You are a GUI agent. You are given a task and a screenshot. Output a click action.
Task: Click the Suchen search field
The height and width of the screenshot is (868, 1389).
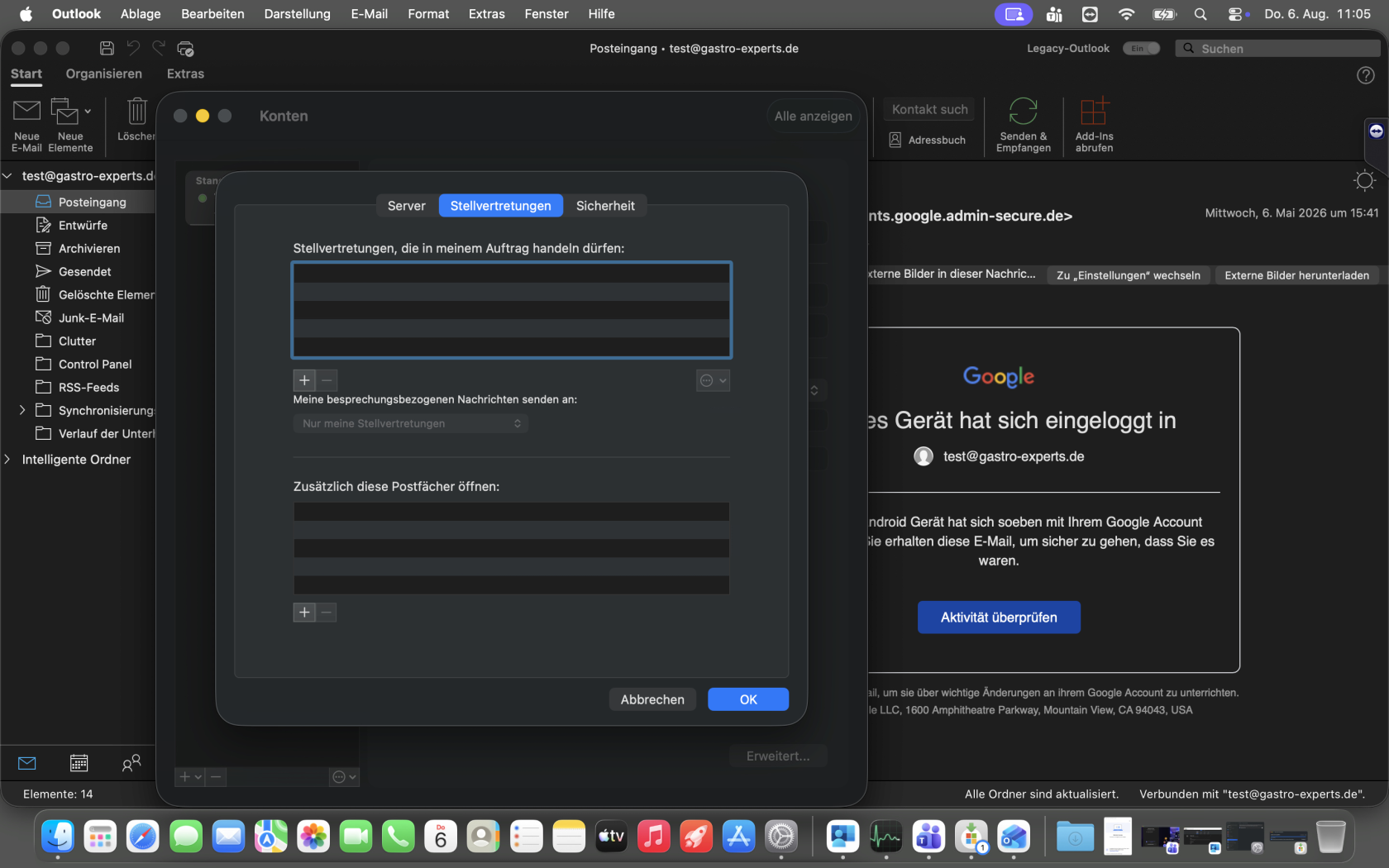(x=1277, y=49)
